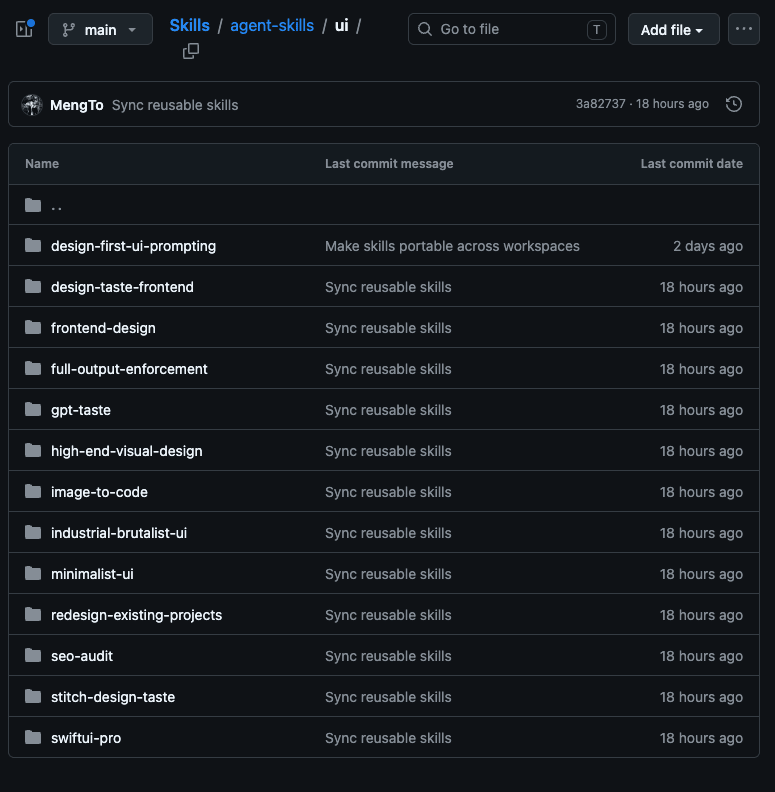This screenshot has height=792, width=775.
Task: Click the parent directory folder icon
Action: (x=33, y=205)
